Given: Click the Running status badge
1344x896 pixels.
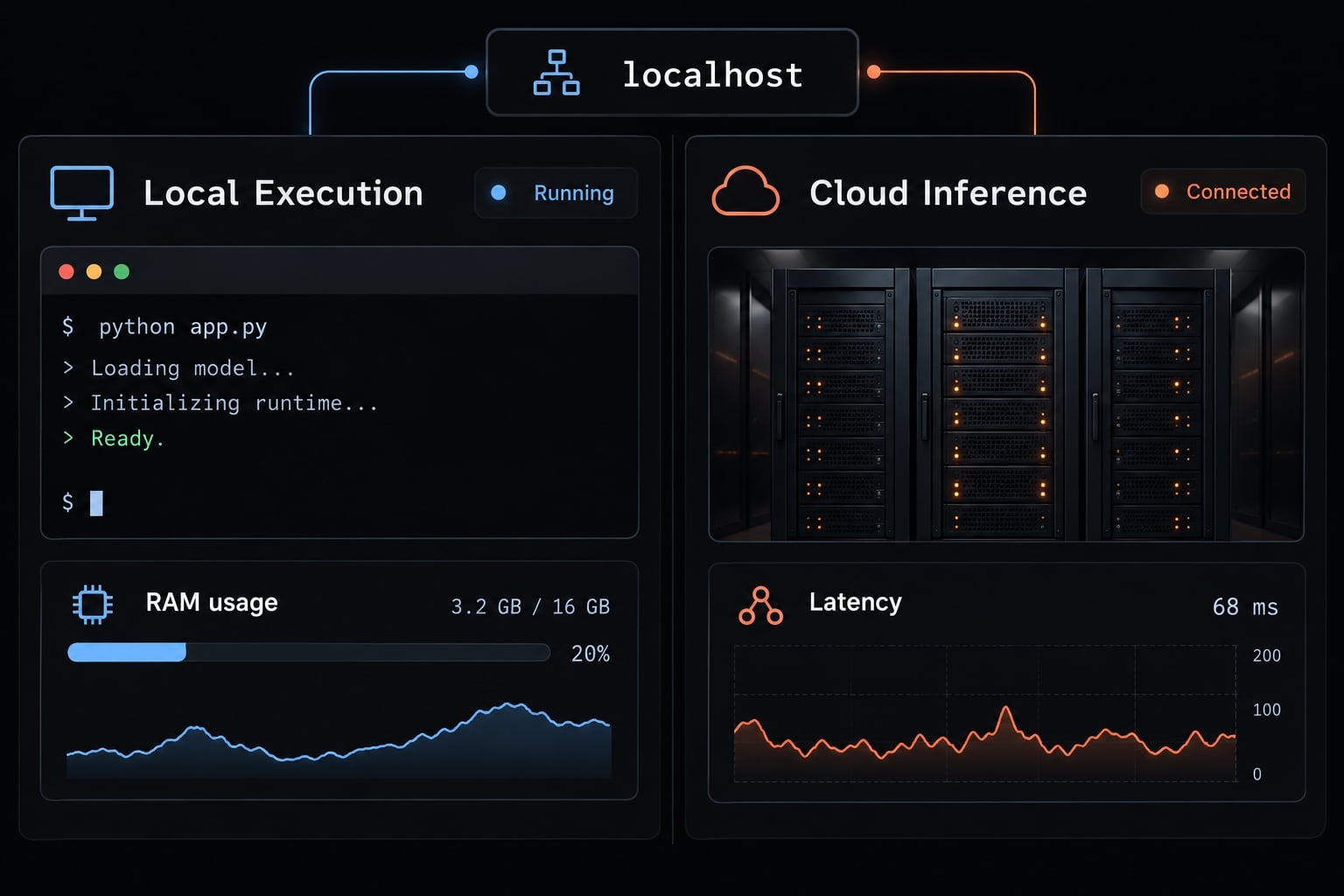Looking at the screenshot, I should click(556, 192).
